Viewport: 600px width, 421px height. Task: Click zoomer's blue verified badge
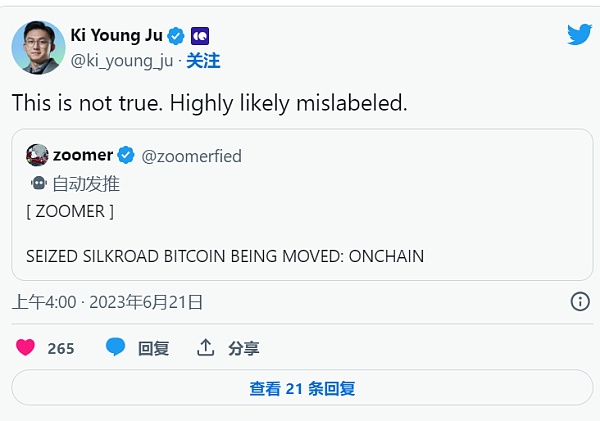click(126, 156)
